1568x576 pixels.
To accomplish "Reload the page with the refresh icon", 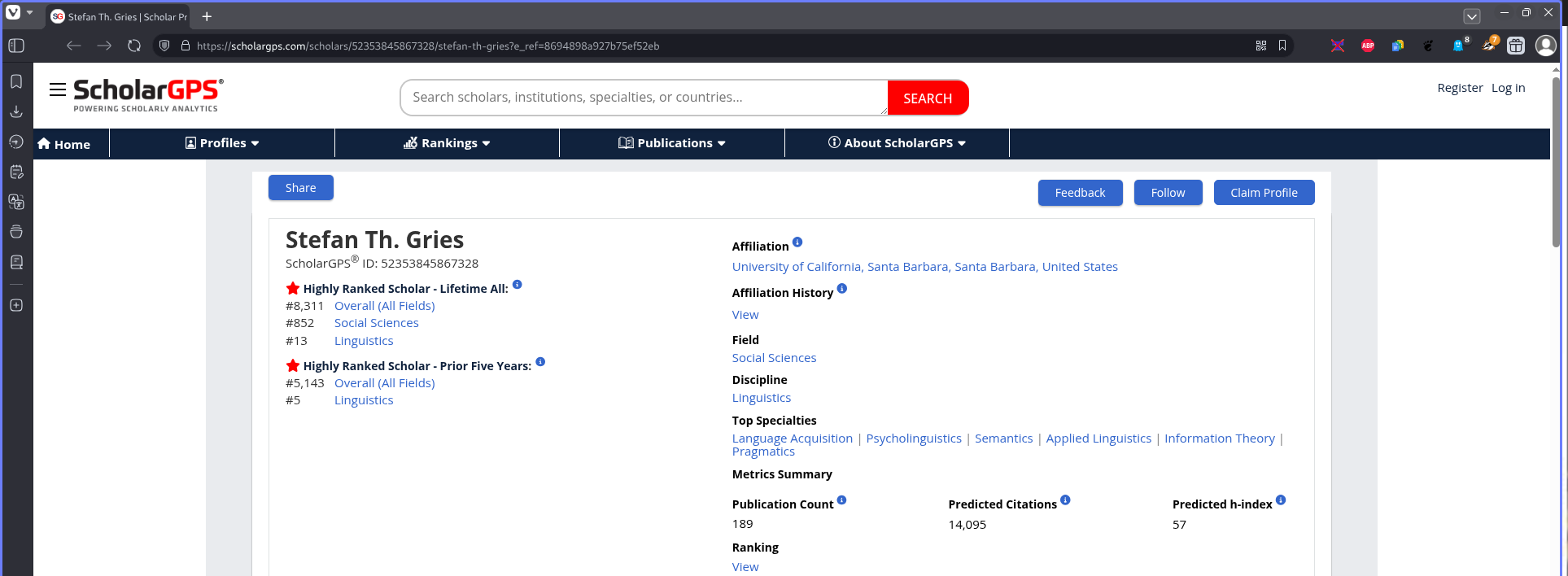I will [134, 46].
